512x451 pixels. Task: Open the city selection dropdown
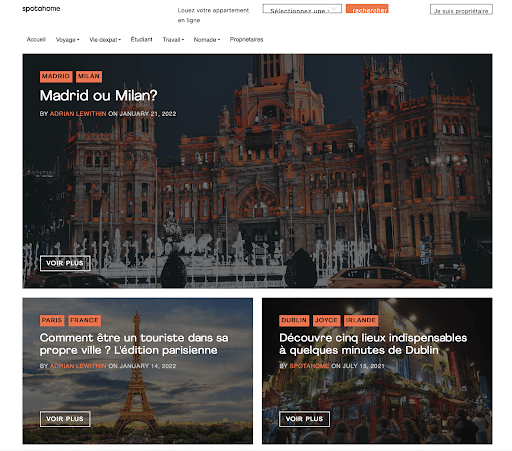(x=302, y=9)
